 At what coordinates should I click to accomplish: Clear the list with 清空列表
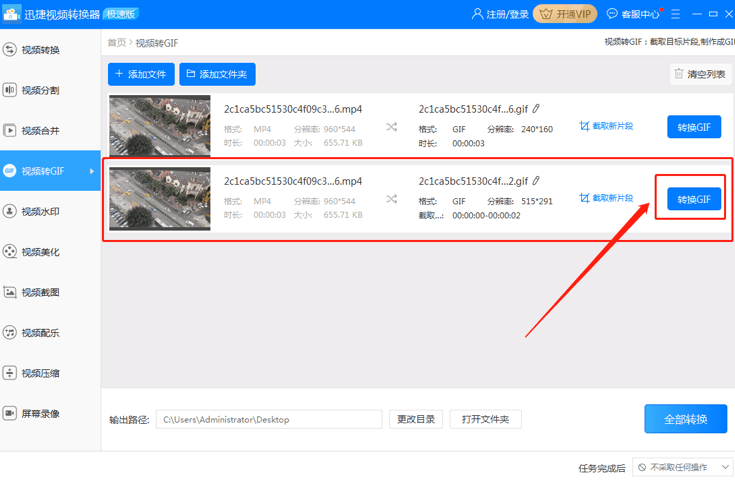pos(699,74)
